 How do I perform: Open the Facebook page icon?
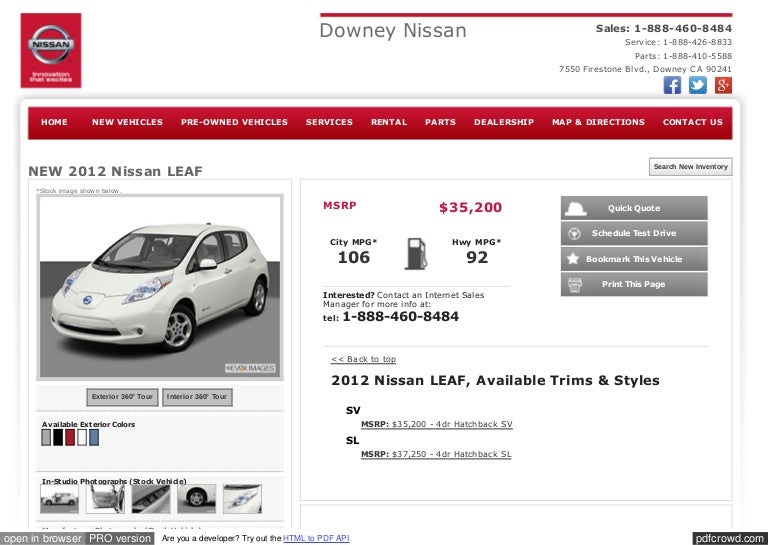click(672, 85)
